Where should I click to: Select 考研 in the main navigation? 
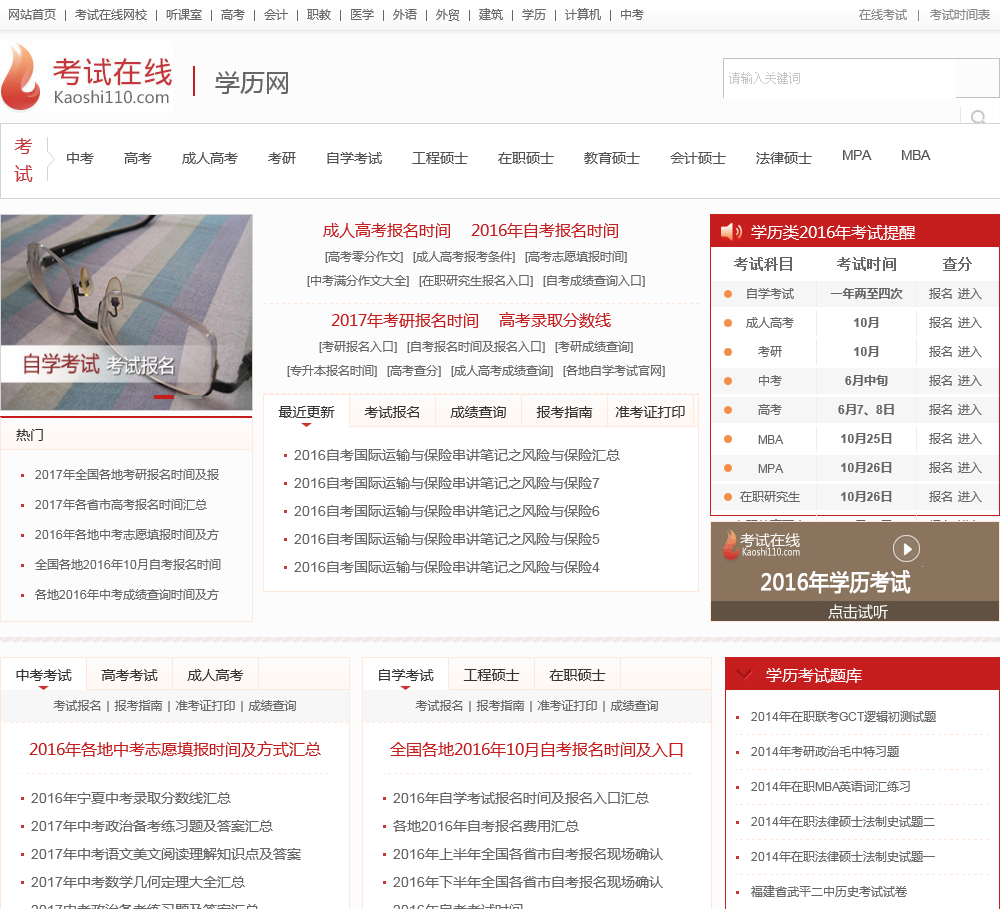pyautogui.click(x=282, y=158)
